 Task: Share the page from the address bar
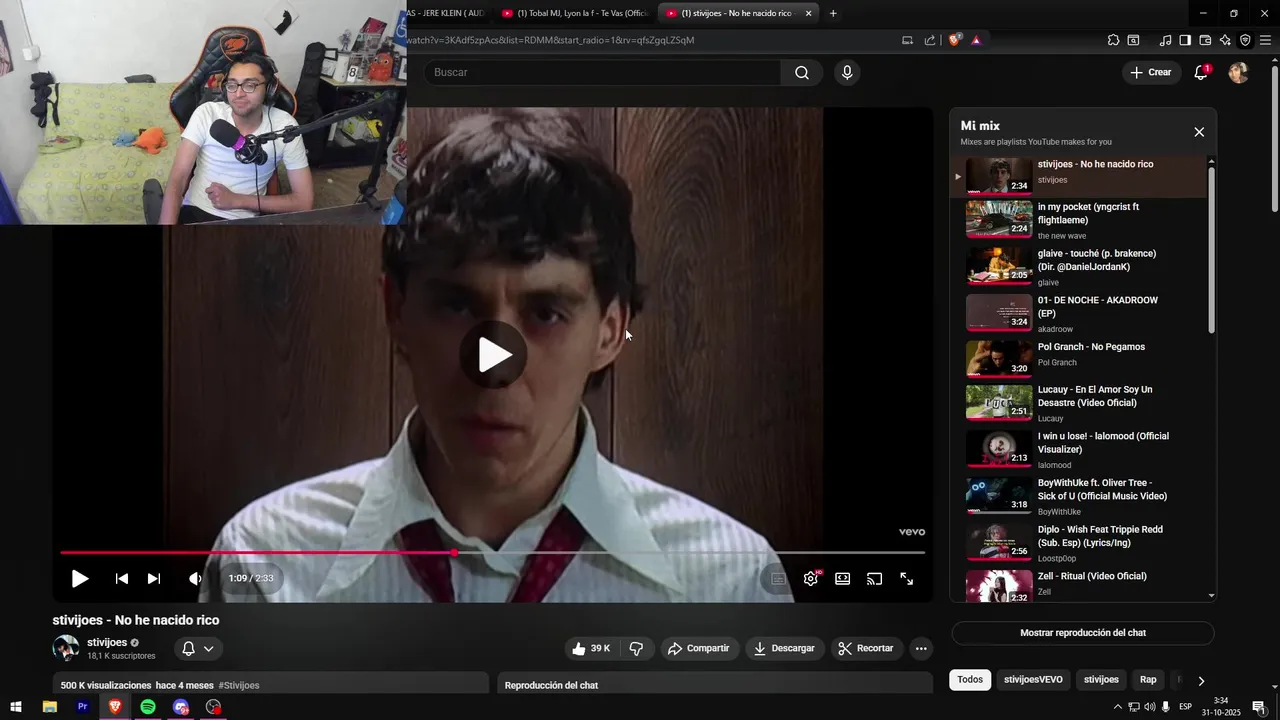point(930,40)
